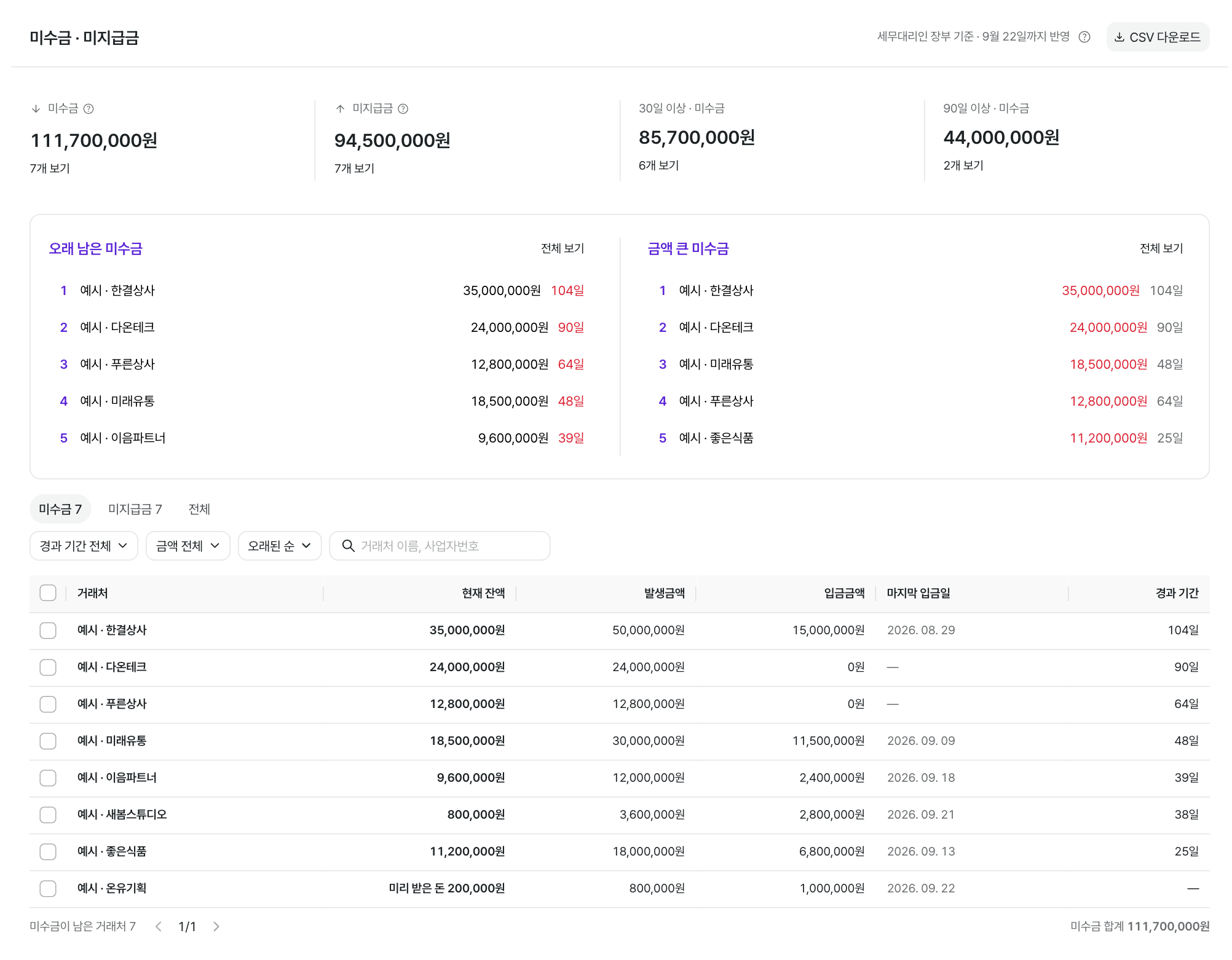Check the 예시 · 새봄스튜디오 row checkbox
The image size is (1232, 960).
(x=48, y=815)
